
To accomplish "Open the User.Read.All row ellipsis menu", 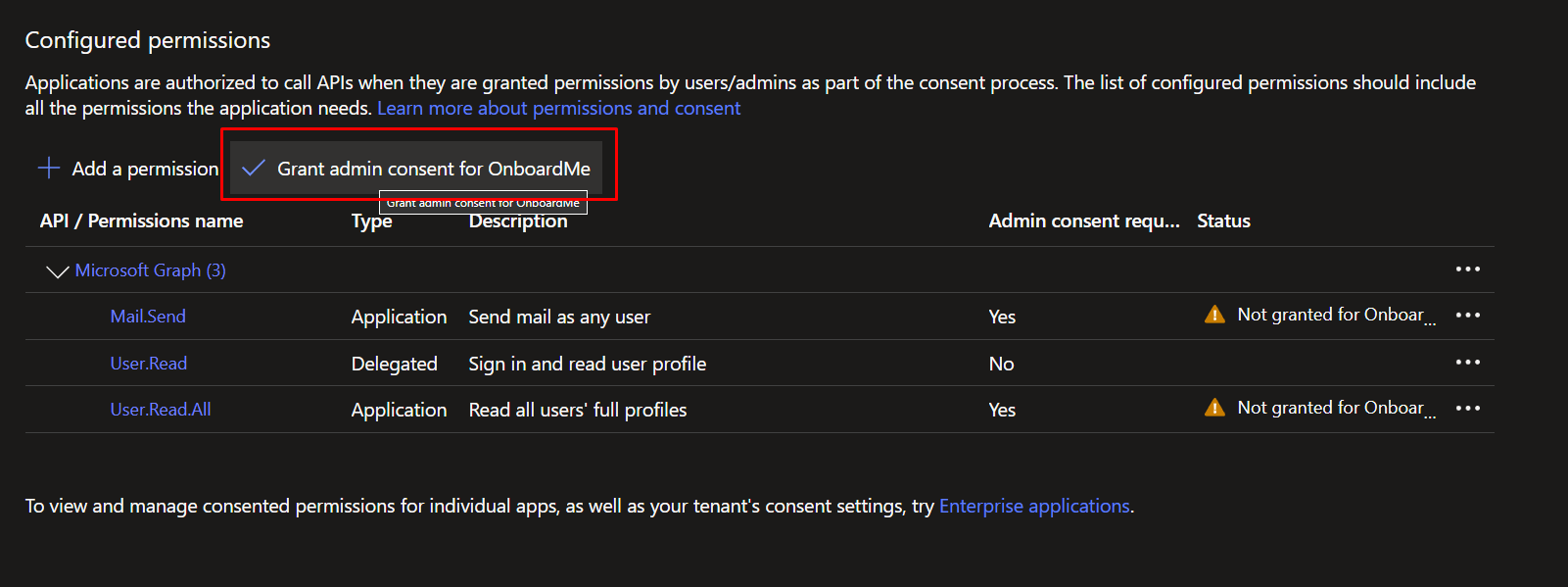I will (1467, 409).
